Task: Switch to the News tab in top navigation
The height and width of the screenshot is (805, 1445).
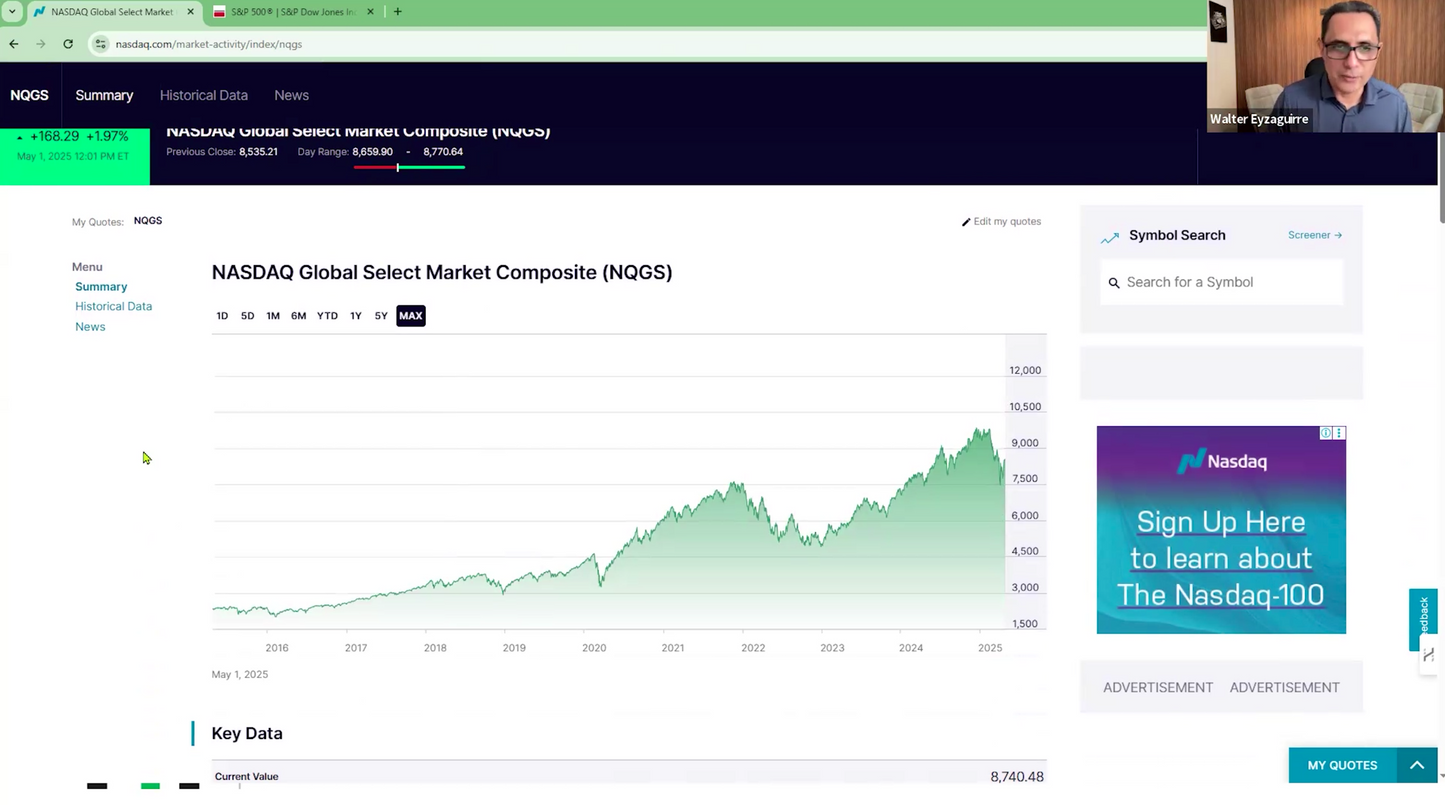Action: pos(291,95)
